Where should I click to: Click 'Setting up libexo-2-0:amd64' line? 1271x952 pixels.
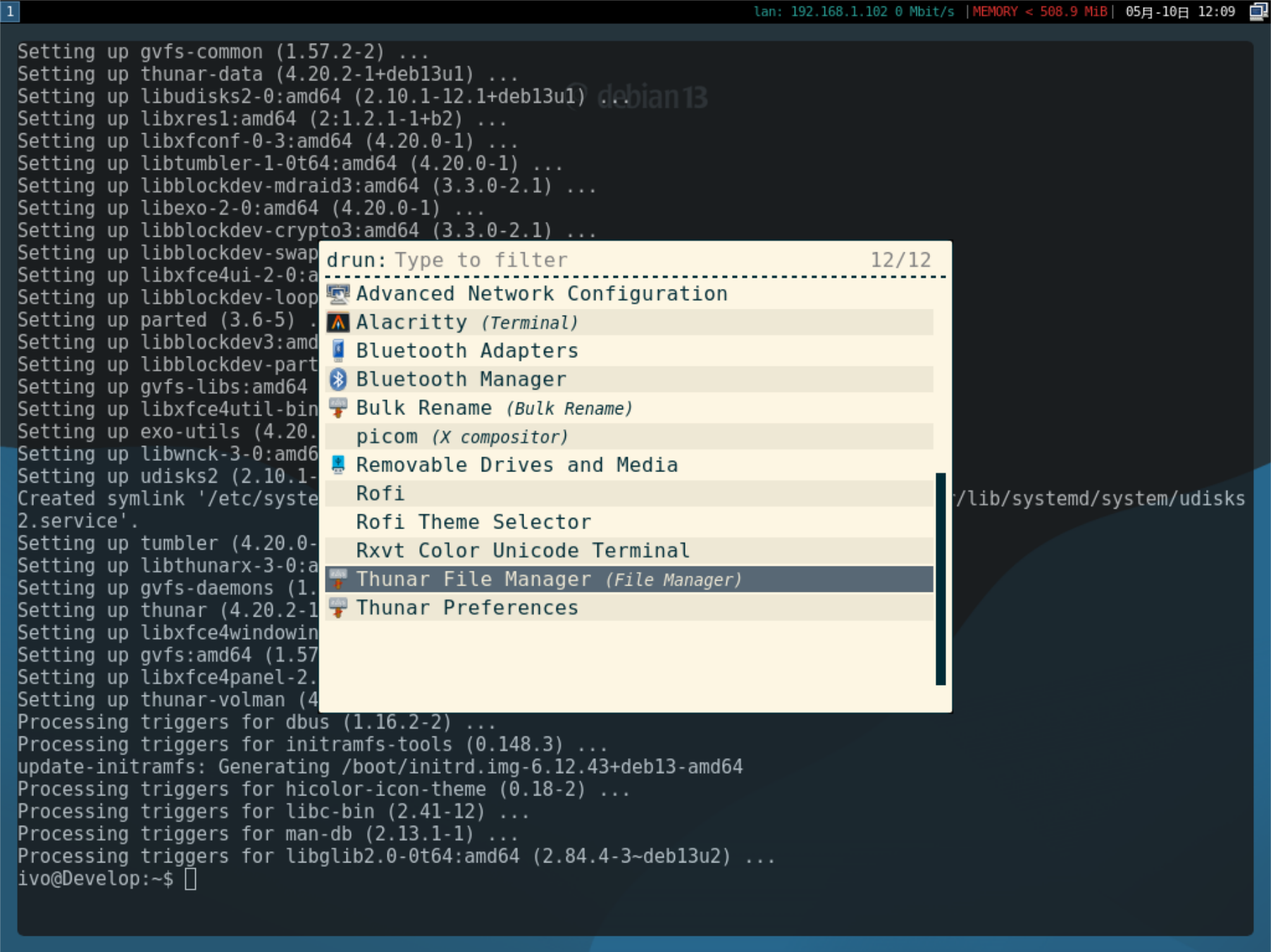pyautogui.click(x=251, y=209)
